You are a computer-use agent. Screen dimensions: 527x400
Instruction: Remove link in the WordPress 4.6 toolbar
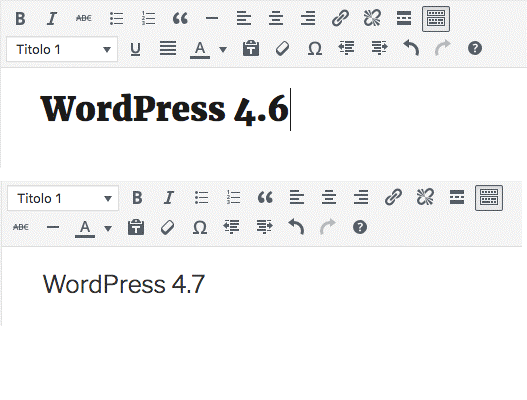click(372, 18)
